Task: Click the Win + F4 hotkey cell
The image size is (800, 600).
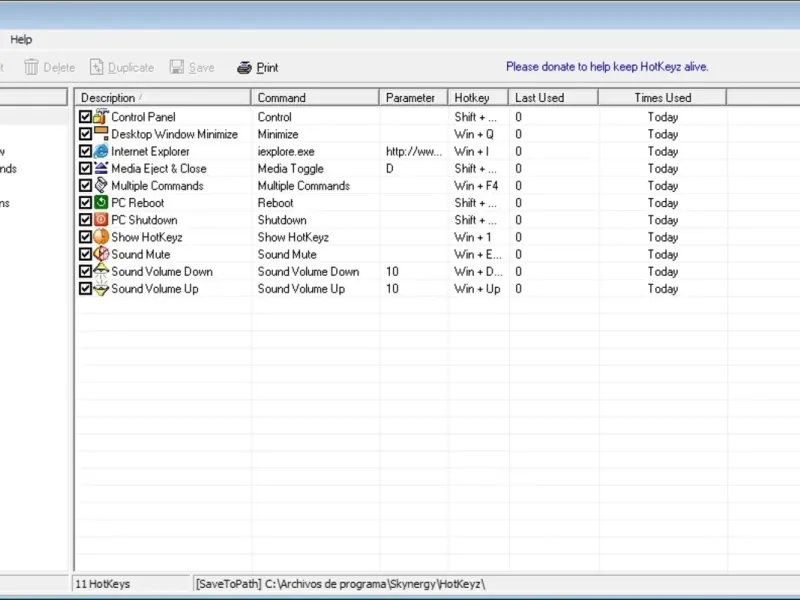Action: pos(476,186)
